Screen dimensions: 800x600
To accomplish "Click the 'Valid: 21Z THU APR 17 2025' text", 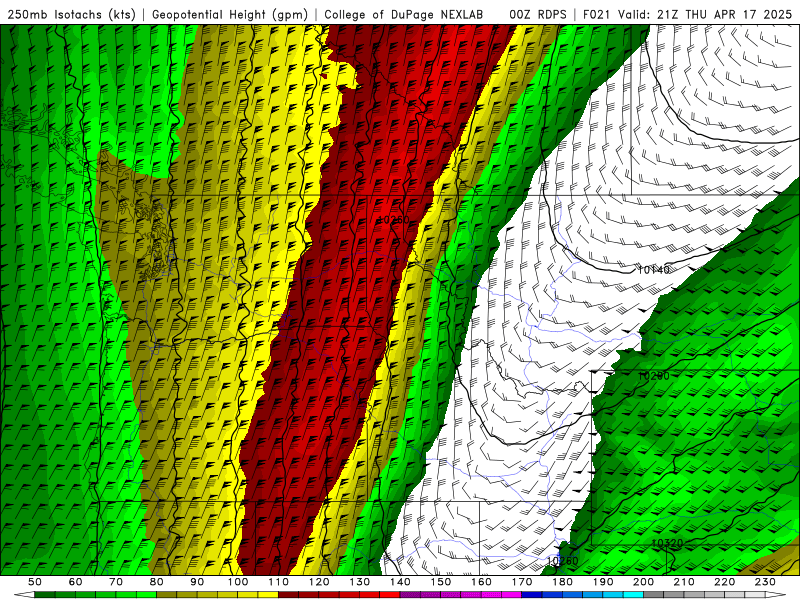I will 706,15.
